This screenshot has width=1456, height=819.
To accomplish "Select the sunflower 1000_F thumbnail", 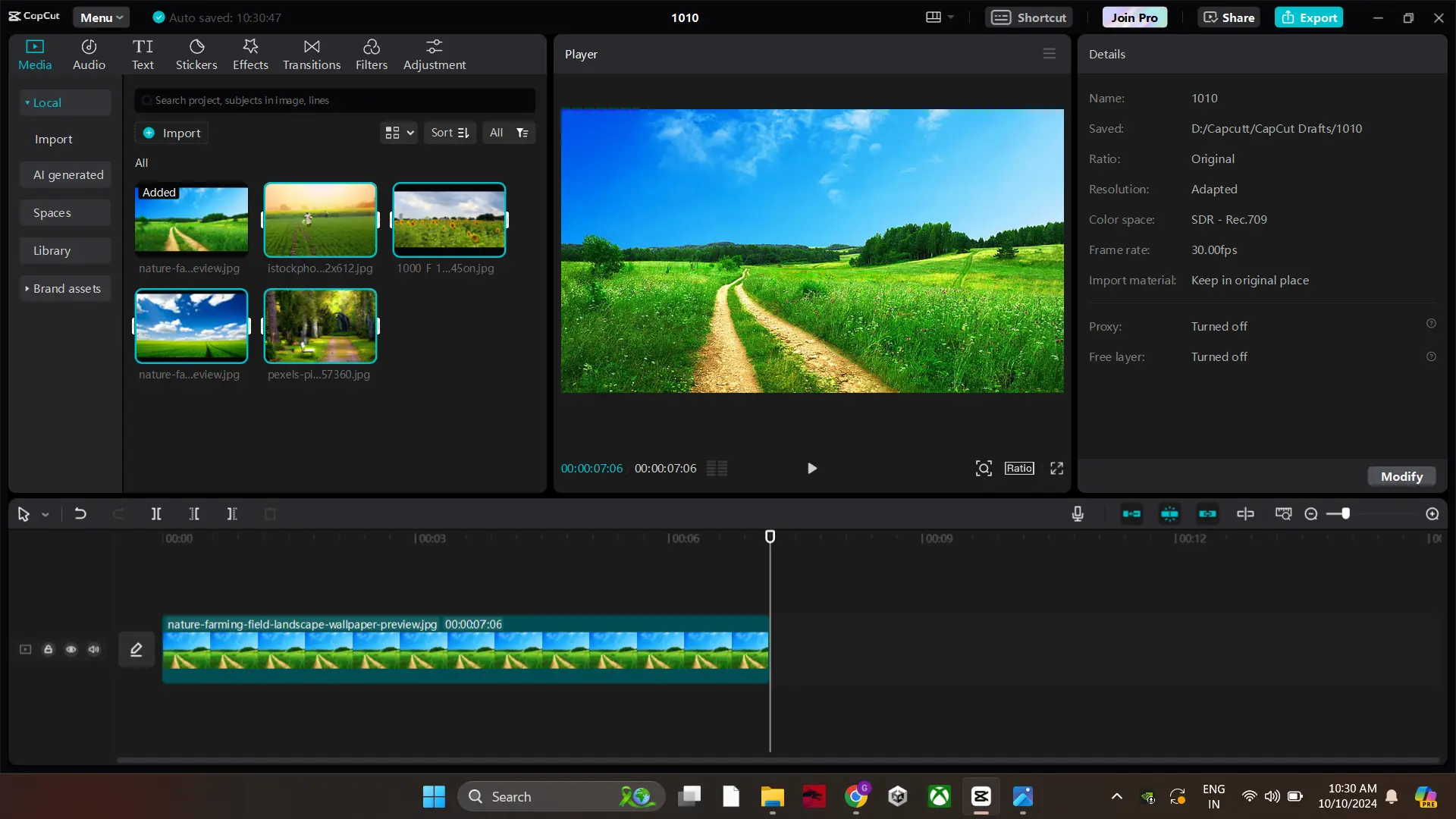I will click(x=449, y=220).
